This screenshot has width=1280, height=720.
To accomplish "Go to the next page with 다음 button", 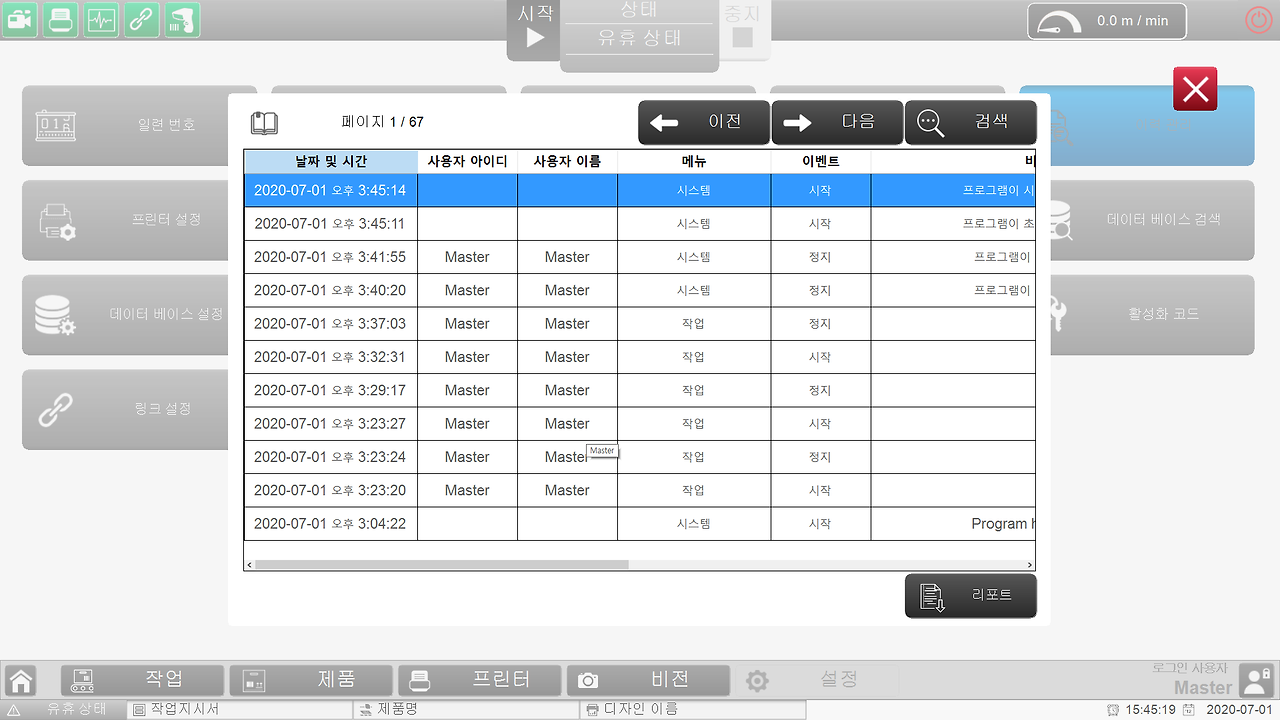I will point(837,122).
